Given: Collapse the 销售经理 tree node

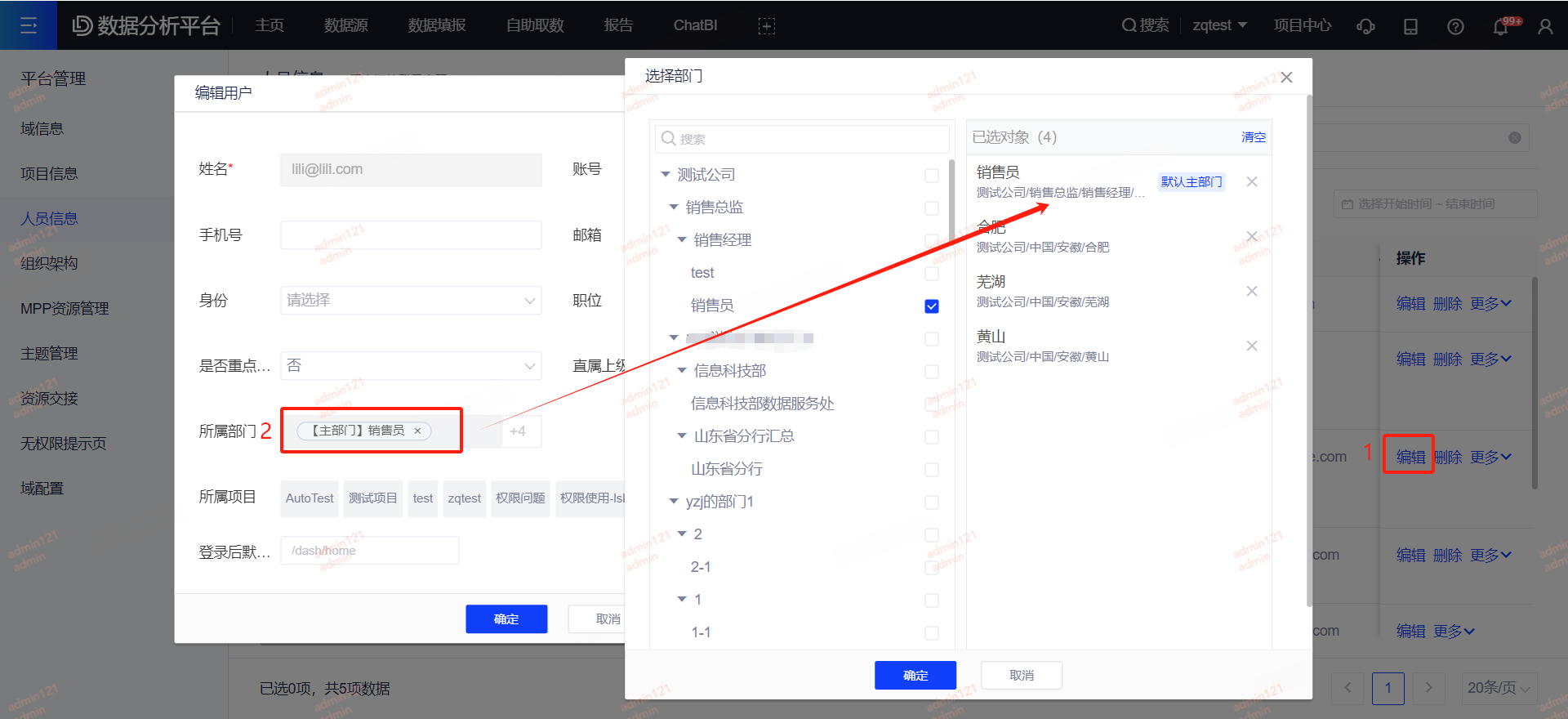Looking at the screenshot, I should (682, 240).
